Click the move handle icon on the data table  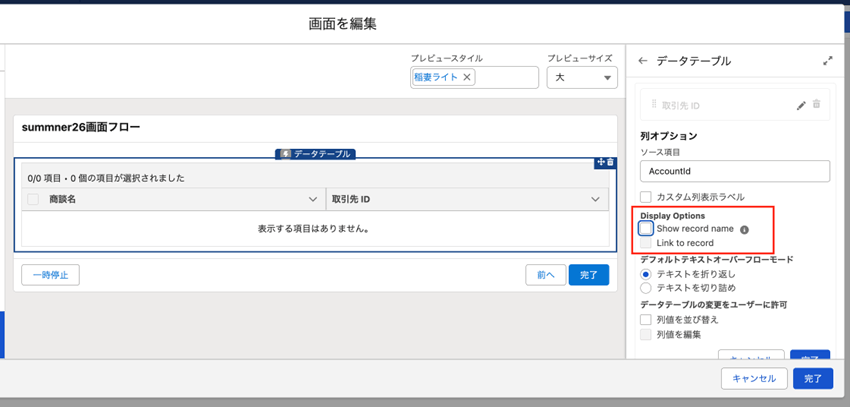(601, 162)
